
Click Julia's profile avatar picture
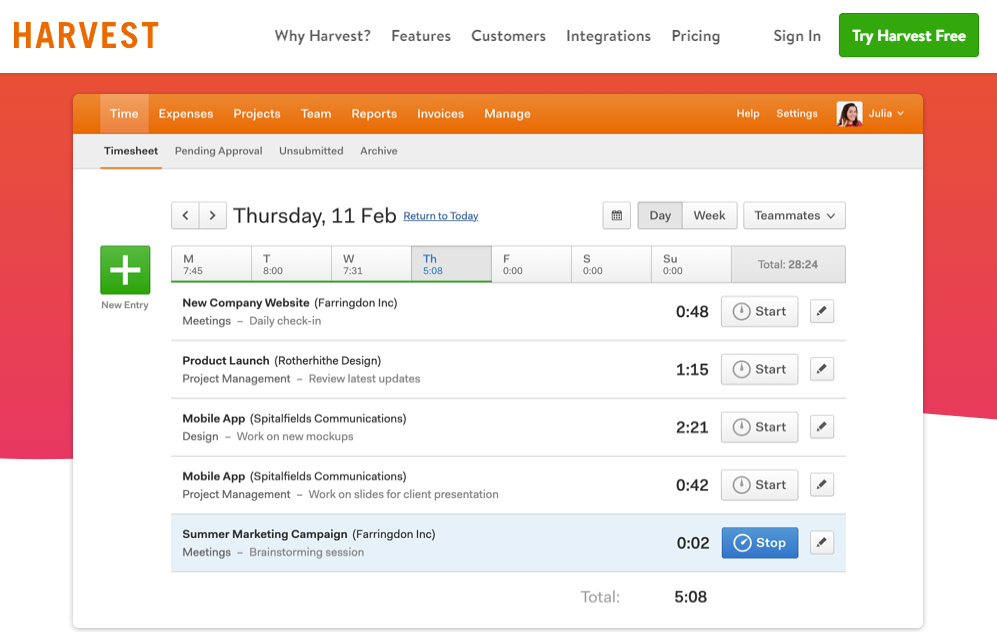click(849, 114)
